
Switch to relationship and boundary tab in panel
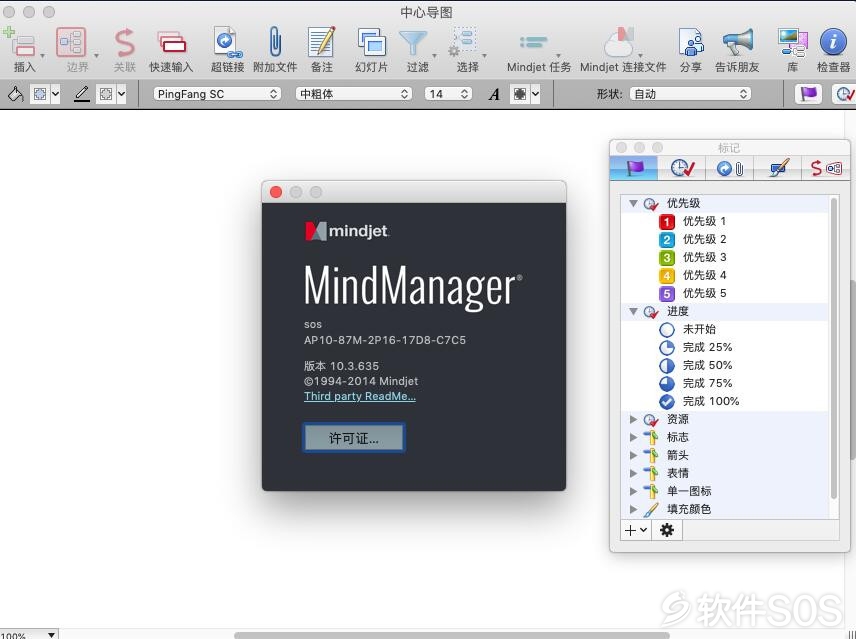[825, 168]
